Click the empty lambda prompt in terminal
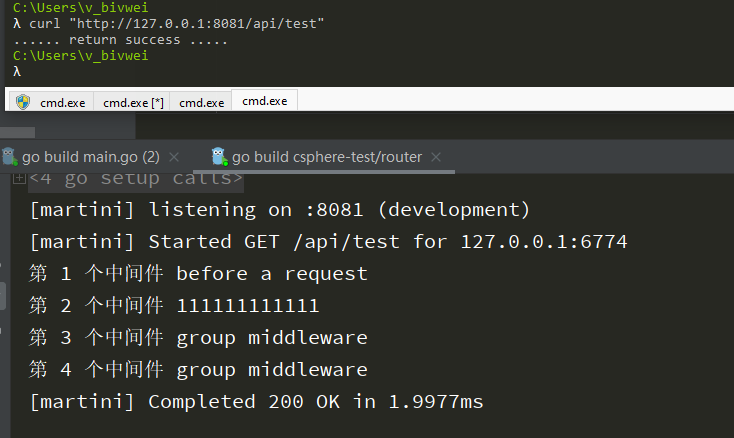 [17, 72]
